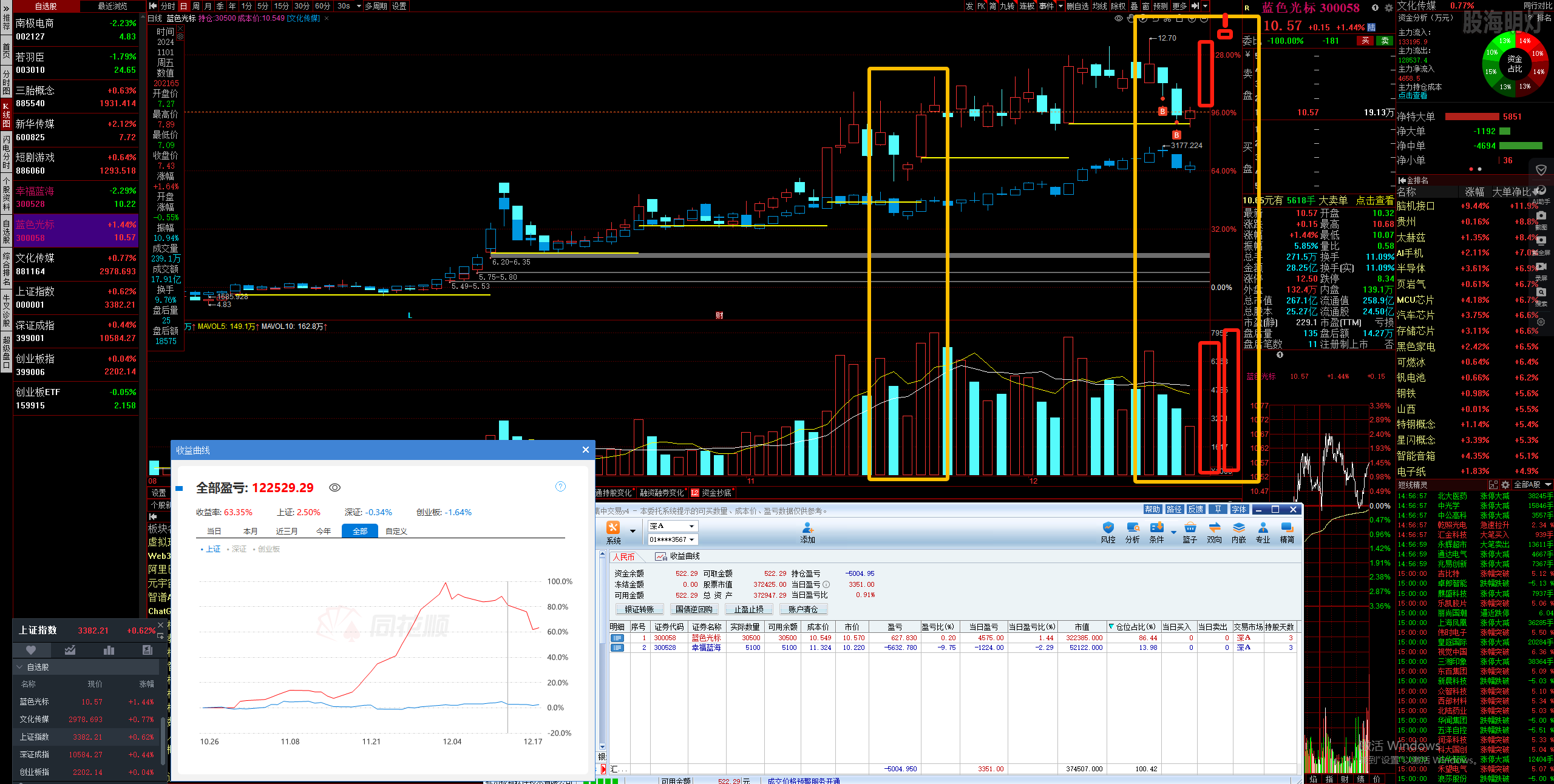Toggle the 除权 ex-rights adjustment
Image resolution: width=1554 pixels, height=784 pixels.
[x=1118, y=6]
